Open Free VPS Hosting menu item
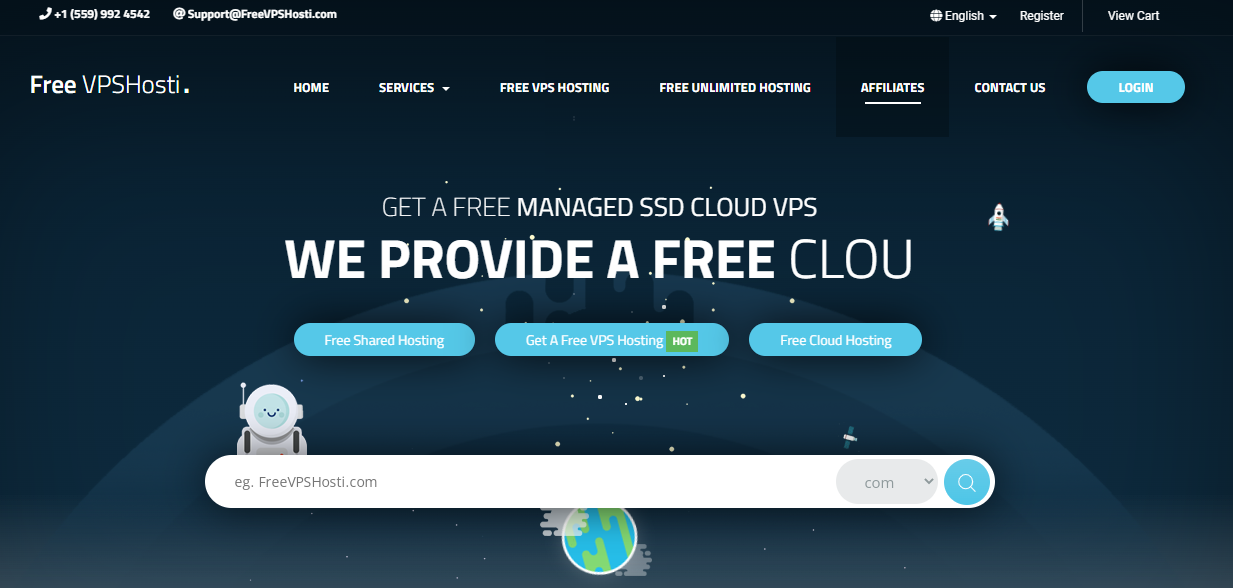 click(554, 88)
